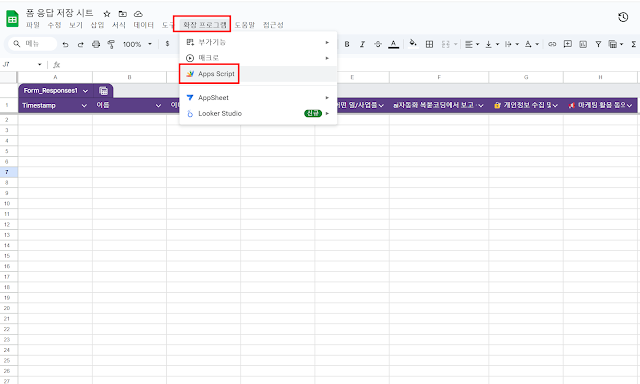The width and height of the screenshot is (640, 384).
Task: Apply currency format with the $ button
Action: pos(167,44)
